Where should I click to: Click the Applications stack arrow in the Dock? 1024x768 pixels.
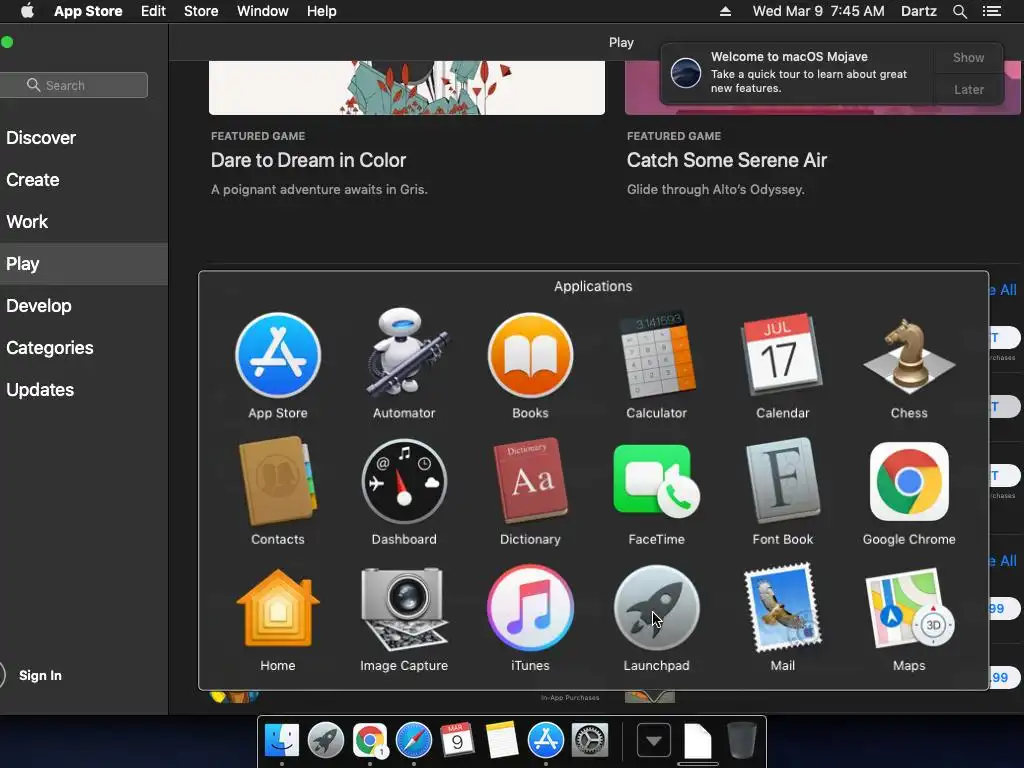coord(654,741)
